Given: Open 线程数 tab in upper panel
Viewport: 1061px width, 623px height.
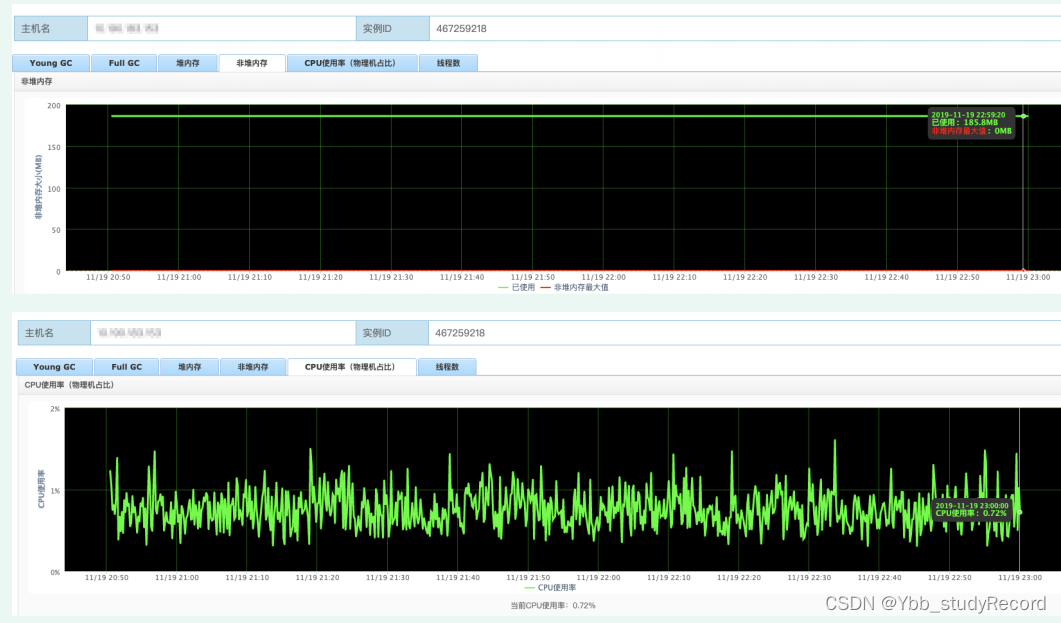Looking at the screenshot, I should [x=448, y=63].
